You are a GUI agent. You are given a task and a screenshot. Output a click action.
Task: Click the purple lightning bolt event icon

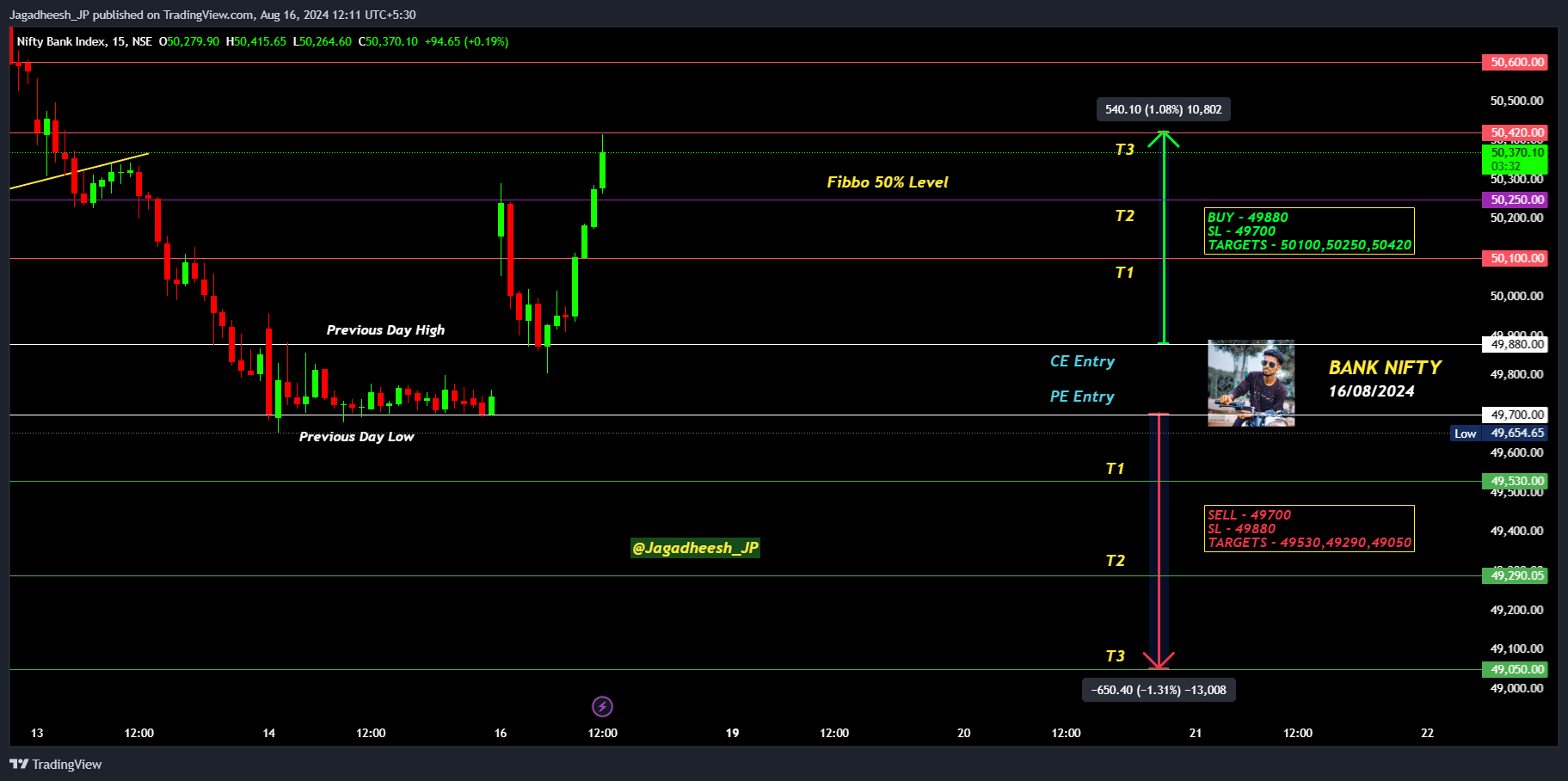click(602, 707)
